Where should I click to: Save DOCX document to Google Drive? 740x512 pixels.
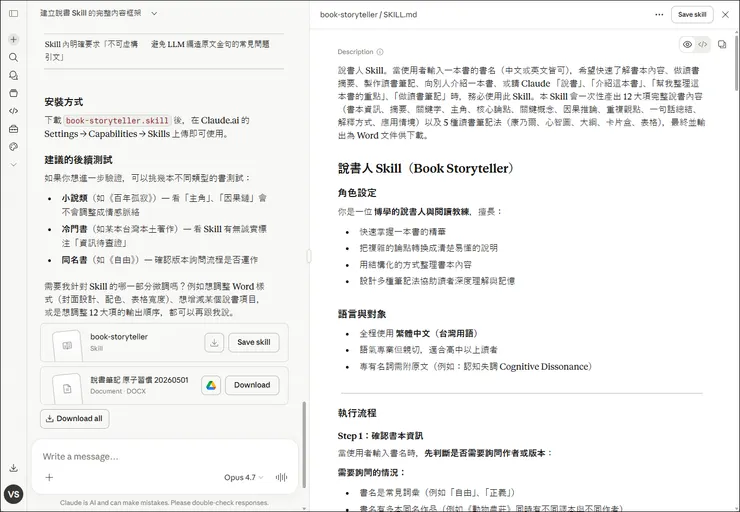coord(211,386)
